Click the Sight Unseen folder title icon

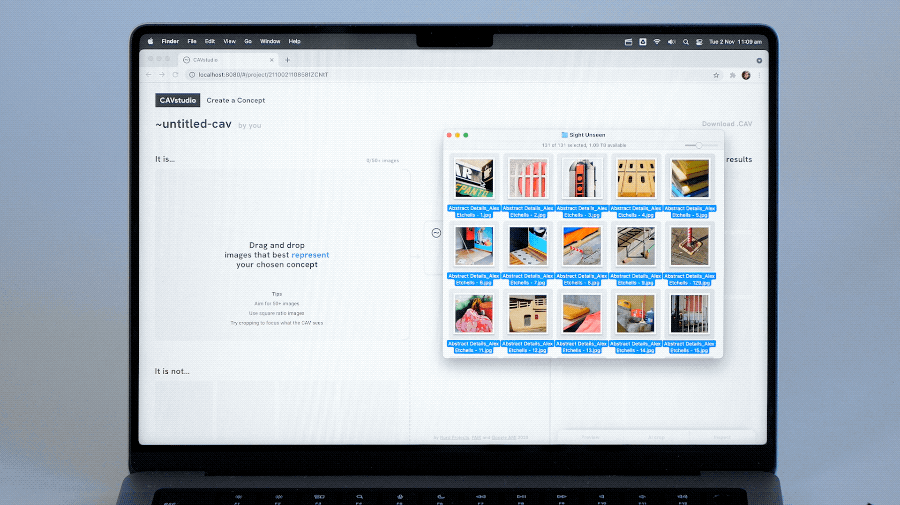coord(564,135)
